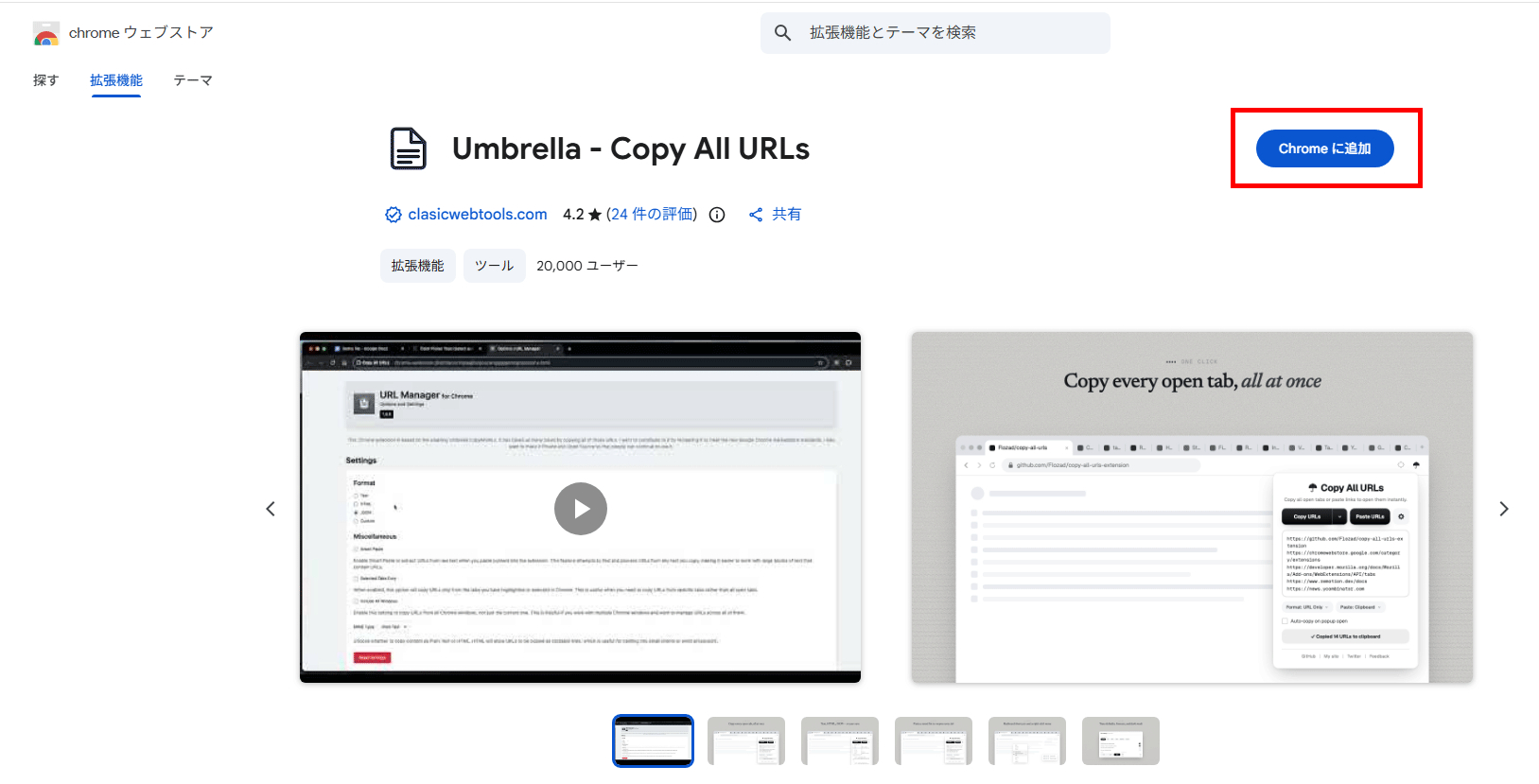Open the 24 件の評価 ratings link
Image resolution: width=1539 pixels, height=784 pixels.
(652, 215)
